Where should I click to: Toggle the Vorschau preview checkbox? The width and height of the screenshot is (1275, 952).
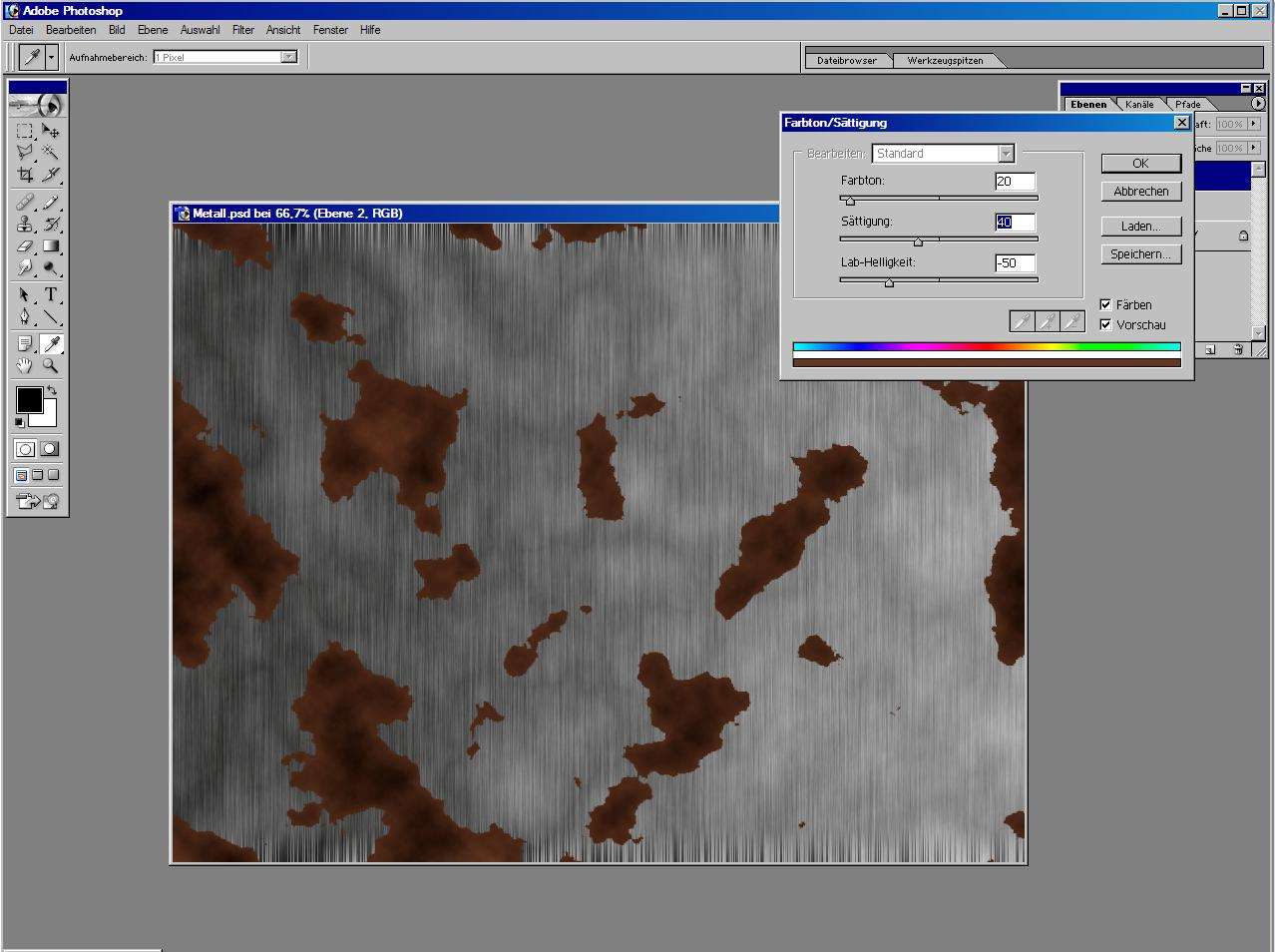coord(1105,324)
